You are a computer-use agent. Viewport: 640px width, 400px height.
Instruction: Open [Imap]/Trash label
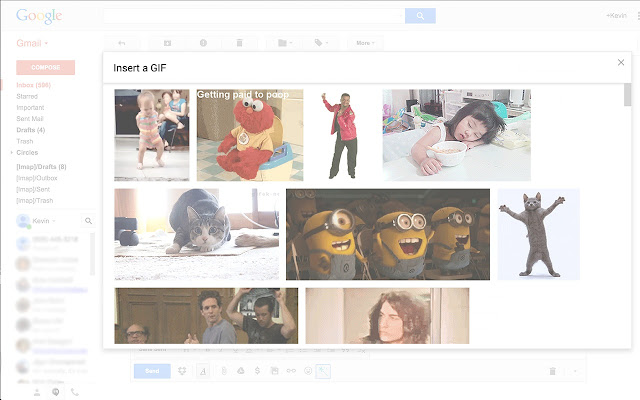tap(35, 200)
